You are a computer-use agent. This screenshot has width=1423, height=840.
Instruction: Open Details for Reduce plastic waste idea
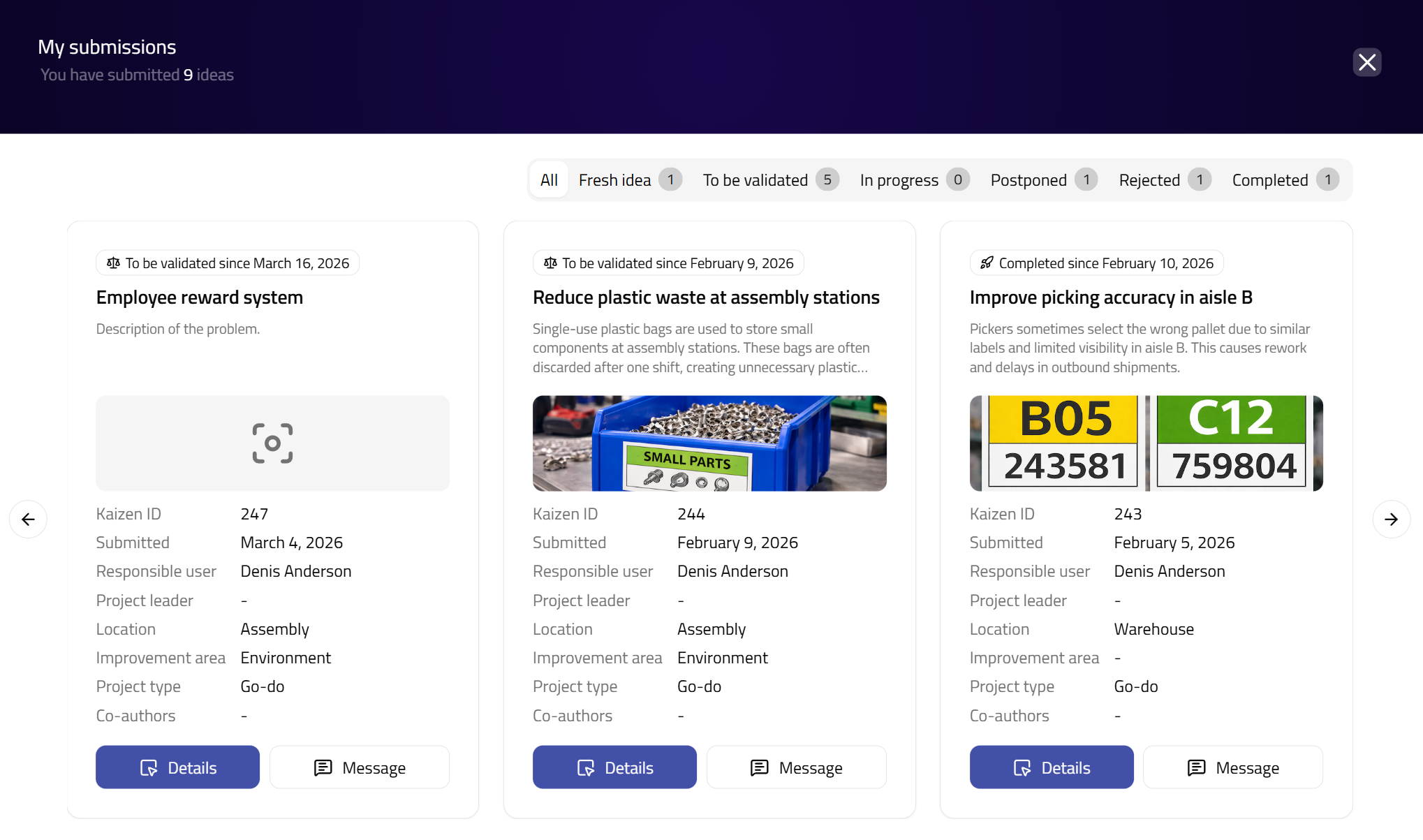coord(614,767)
